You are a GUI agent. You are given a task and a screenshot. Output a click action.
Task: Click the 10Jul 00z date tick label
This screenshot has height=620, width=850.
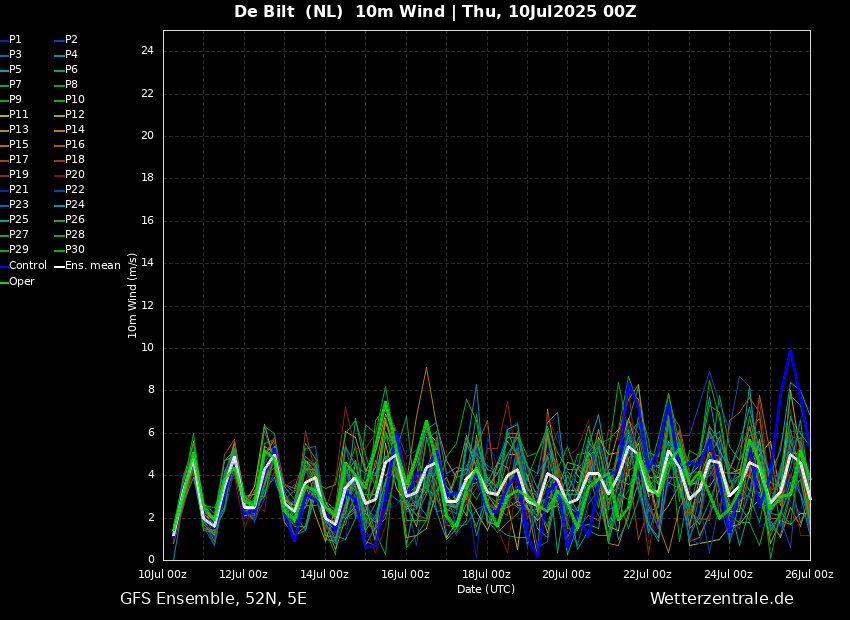coord(162,575)
